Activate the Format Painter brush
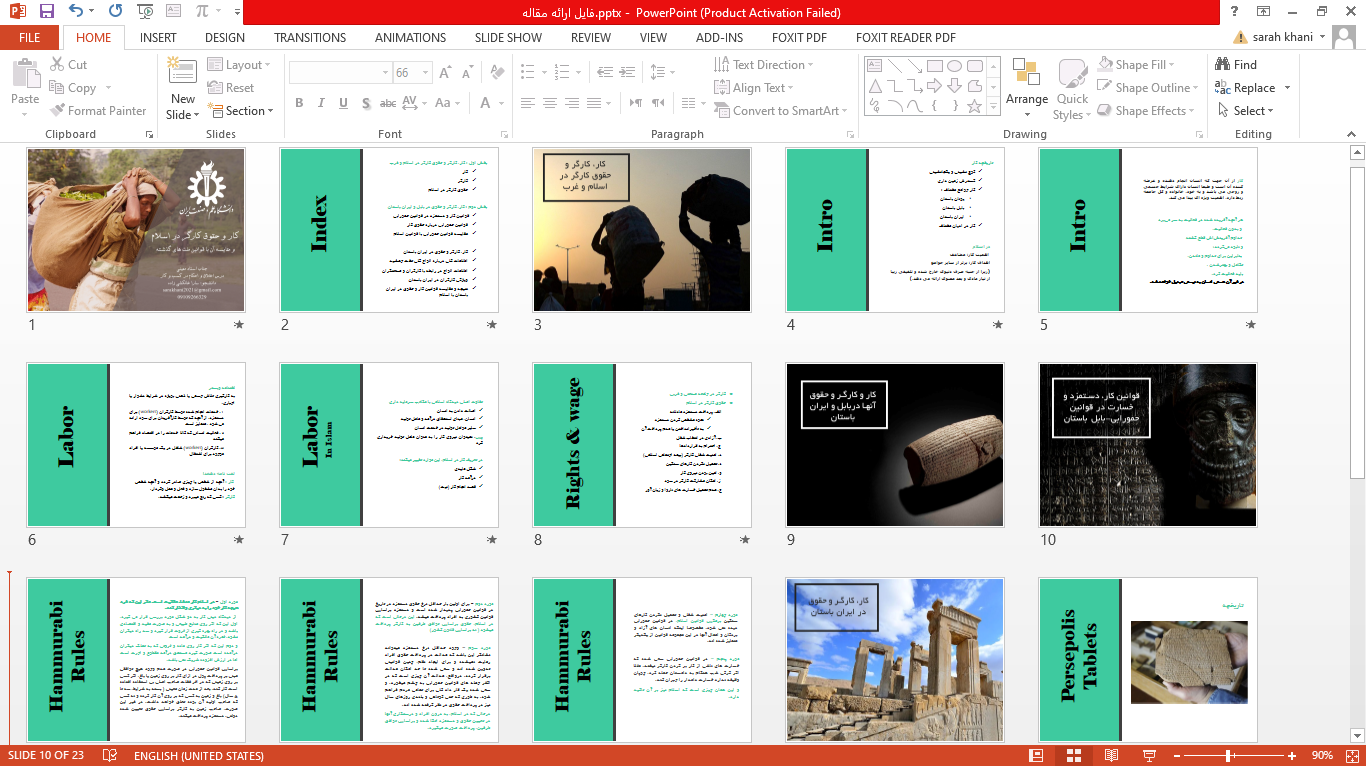 pyautogui.click(x=97, y=111)
